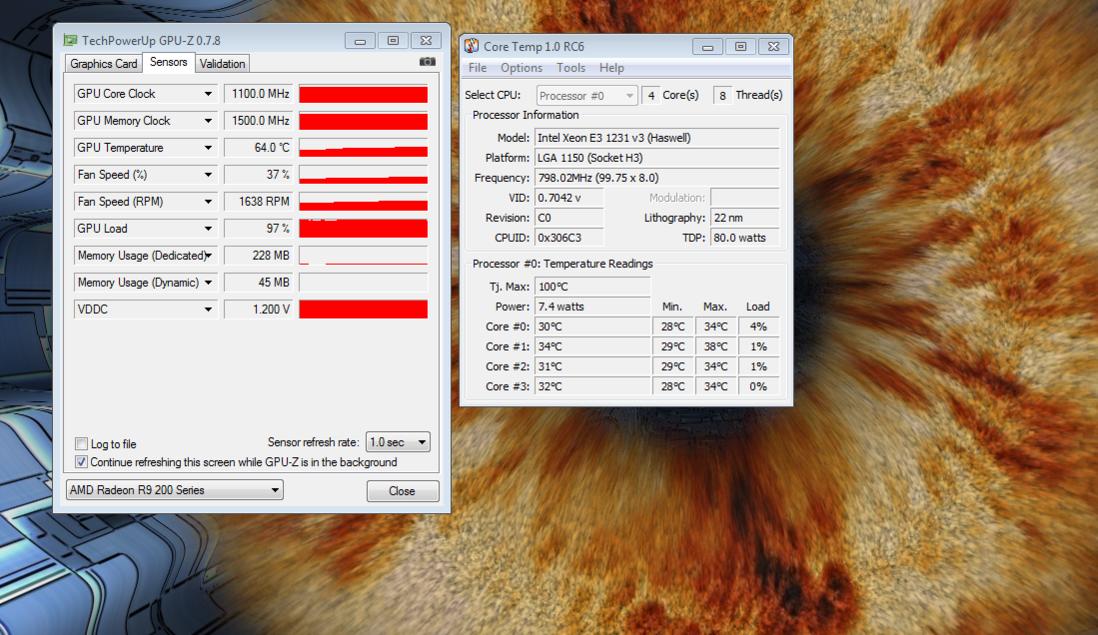Open the GPU Load sensor dropdown
1098x635 pixels.
pyautogui.click(x=208, y=228)
